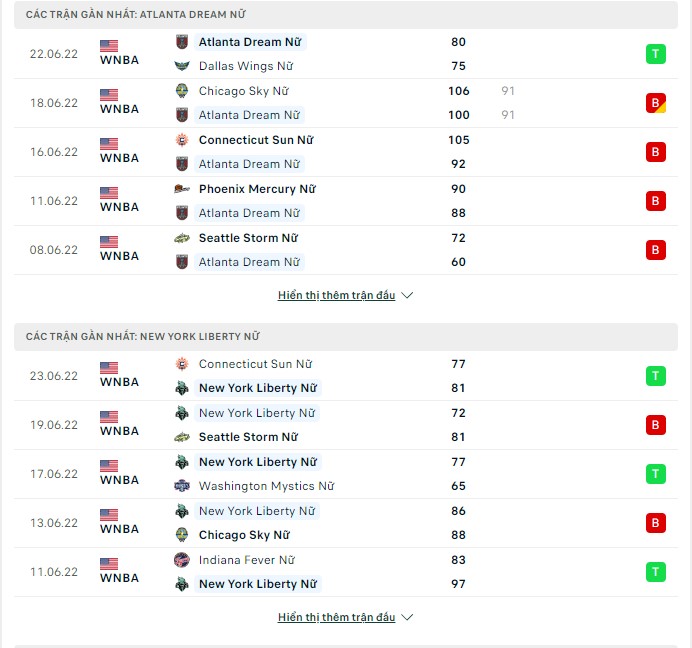Click the Chicago Sky logo in 18.06.22 match
This screenshot has width=692, height=648.
tap(182, 91)
